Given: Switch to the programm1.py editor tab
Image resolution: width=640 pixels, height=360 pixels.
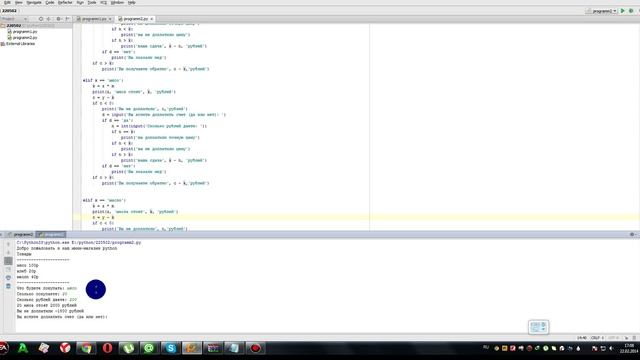Looking at the screenshot, I should (x=94, y=19).
